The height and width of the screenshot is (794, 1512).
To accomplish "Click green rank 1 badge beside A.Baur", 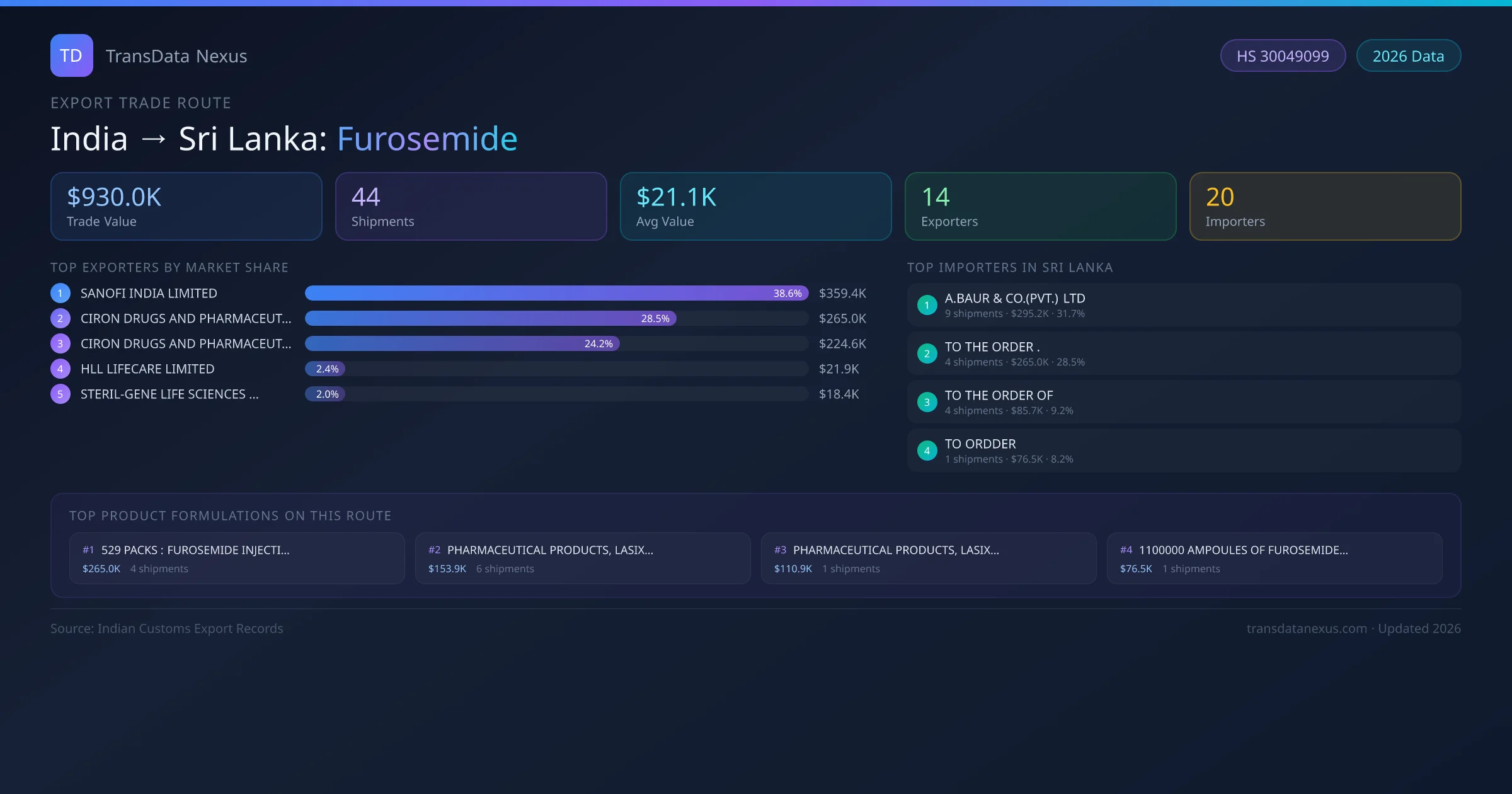I will (x=927, y=305).
